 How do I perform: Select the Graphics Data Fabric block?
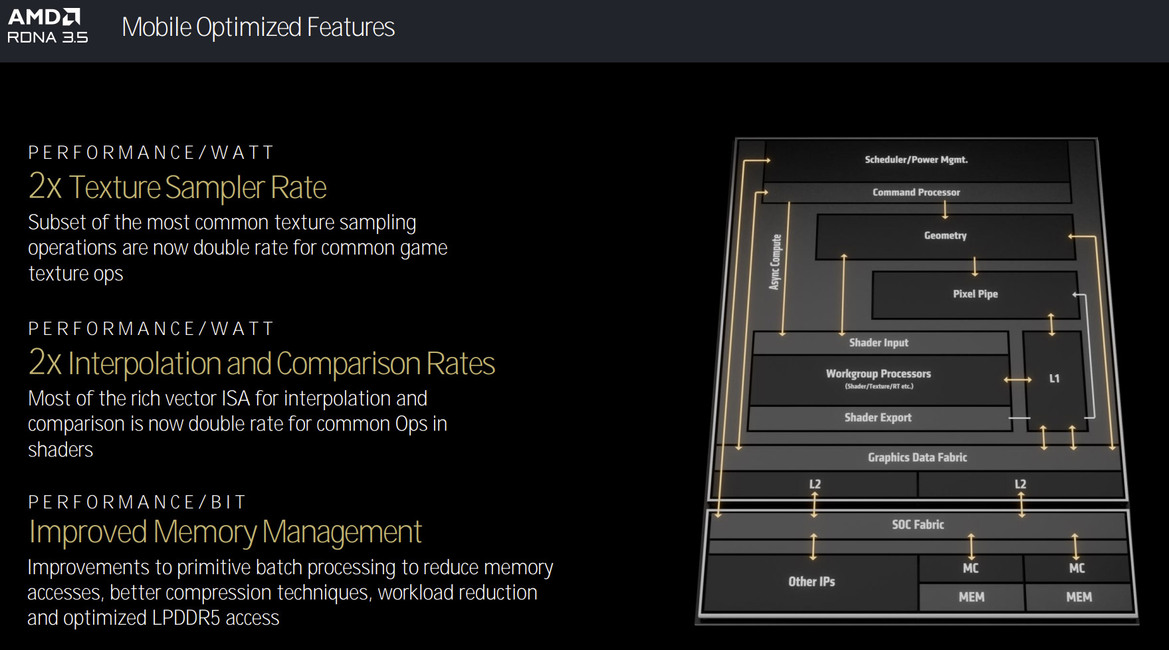917,458
